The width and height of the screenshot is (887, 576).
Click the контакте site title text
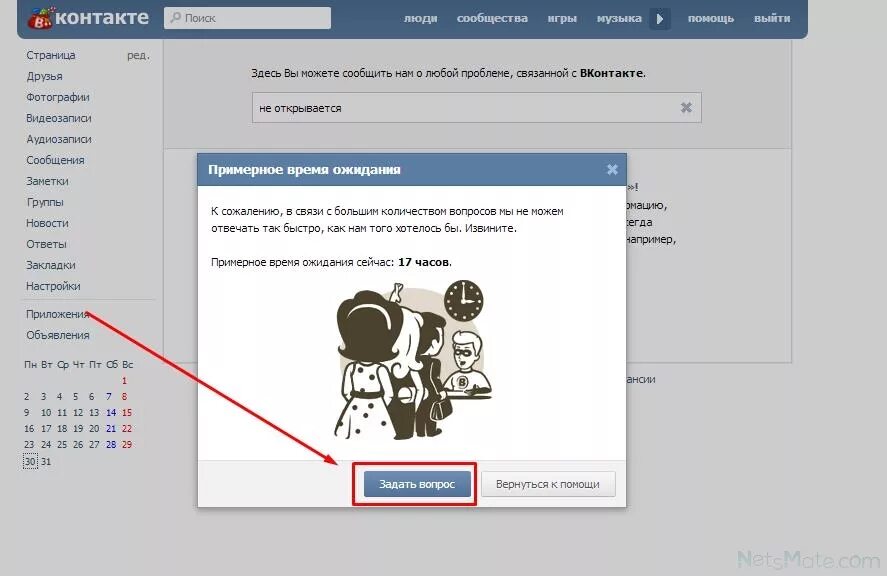[102, 18]
